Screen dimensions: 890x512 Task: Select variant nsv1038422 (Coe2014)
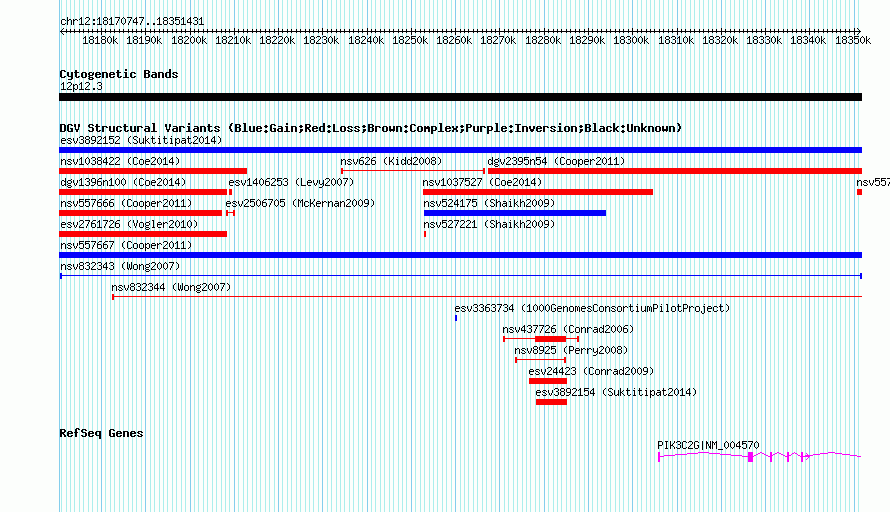(x=120, y=161)
